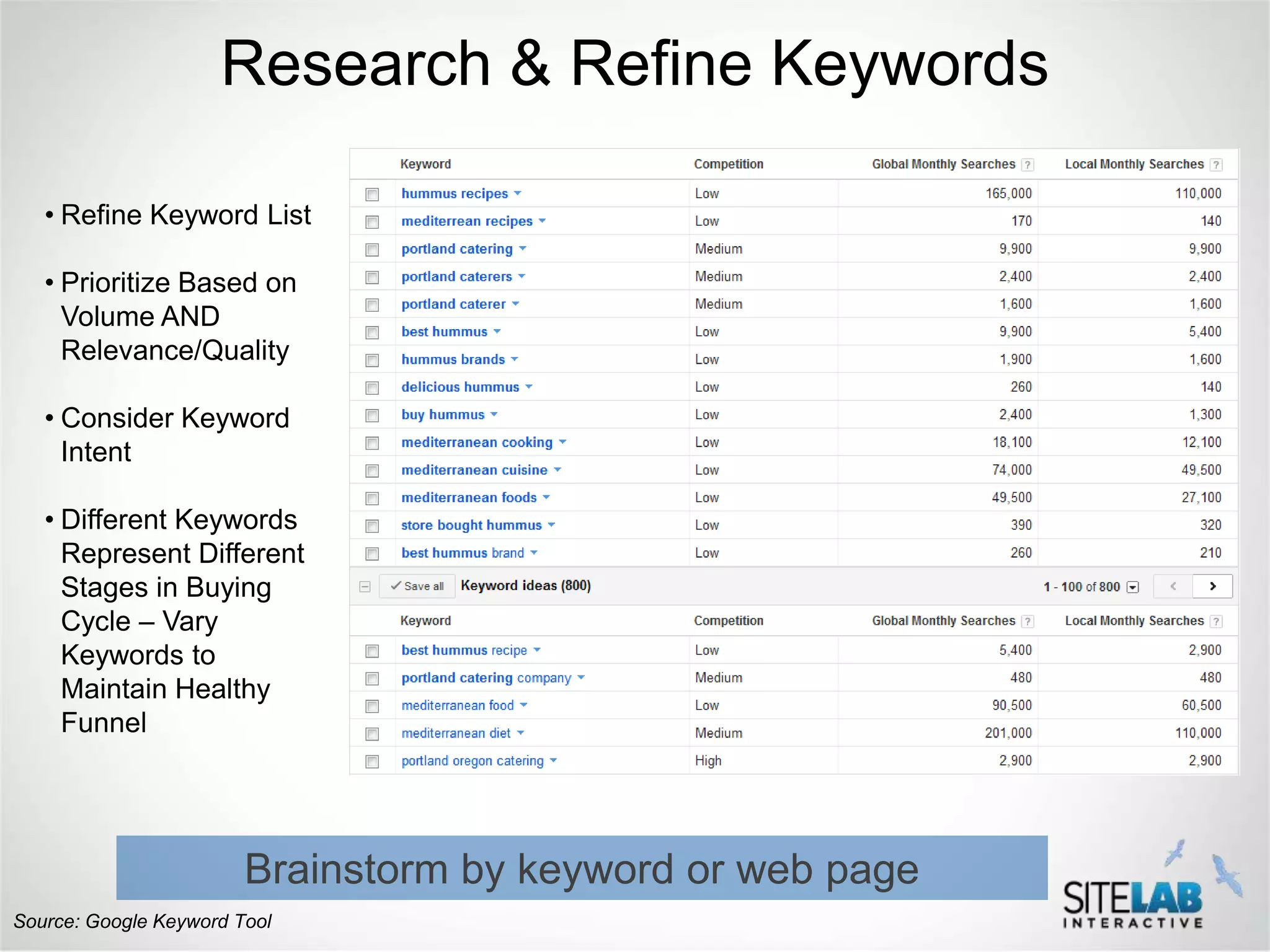1270x952 pixels.
Task: Open the portland caterers keyword link
Action: point(456,276)
